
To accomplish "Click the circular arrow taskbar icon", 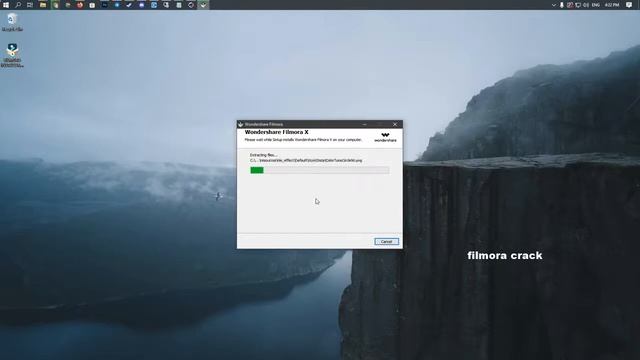I will pyautogui.click(x=191, y=5).
